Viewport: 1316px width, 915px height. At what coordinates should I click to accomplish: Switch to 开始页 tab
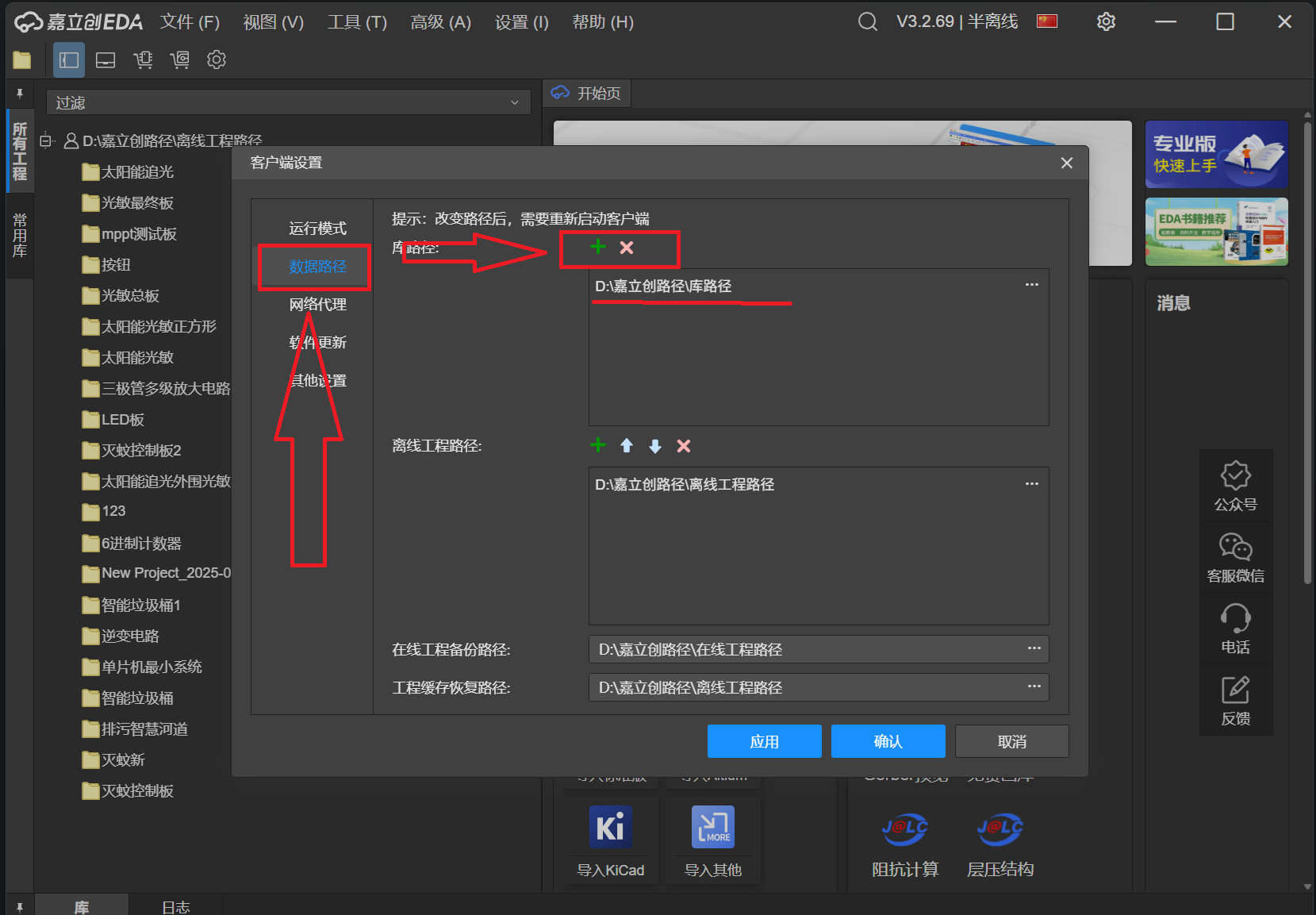coord(587,93)
